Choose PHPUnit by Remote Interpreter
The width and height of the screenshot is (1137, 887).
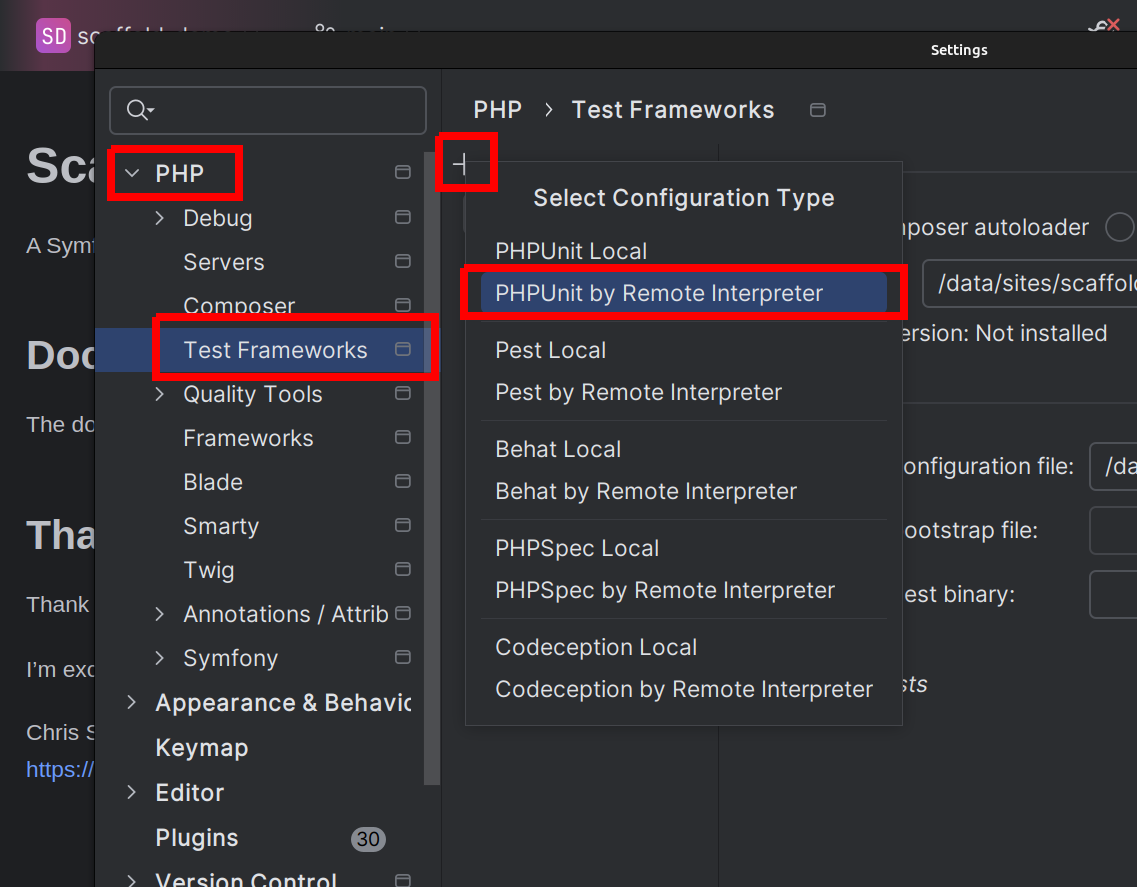(x=659, y=293)
